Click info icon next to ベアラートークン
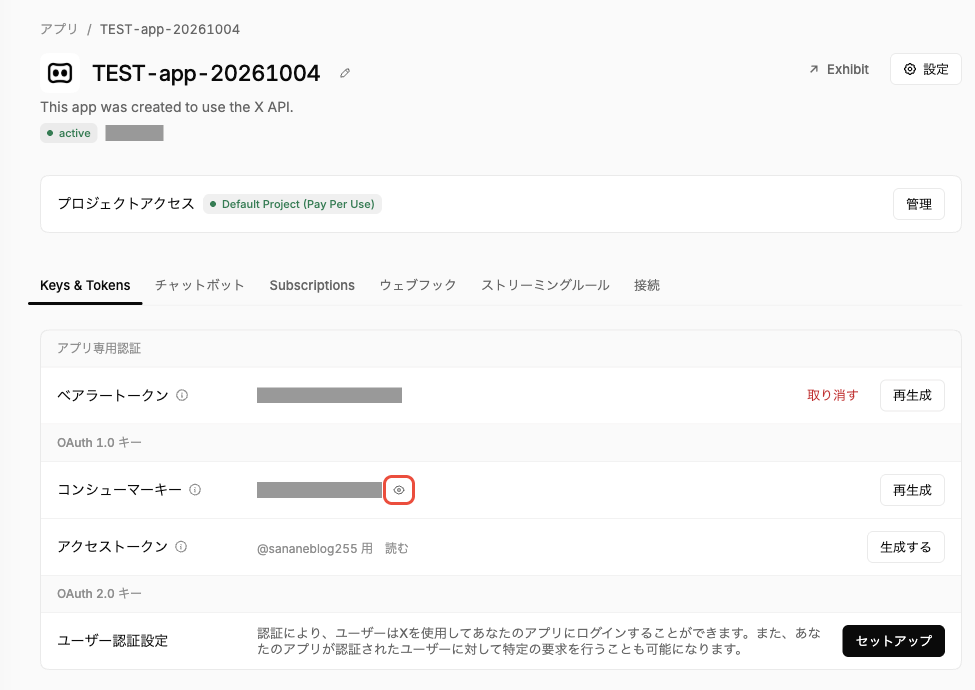 (x=182, y=395)
